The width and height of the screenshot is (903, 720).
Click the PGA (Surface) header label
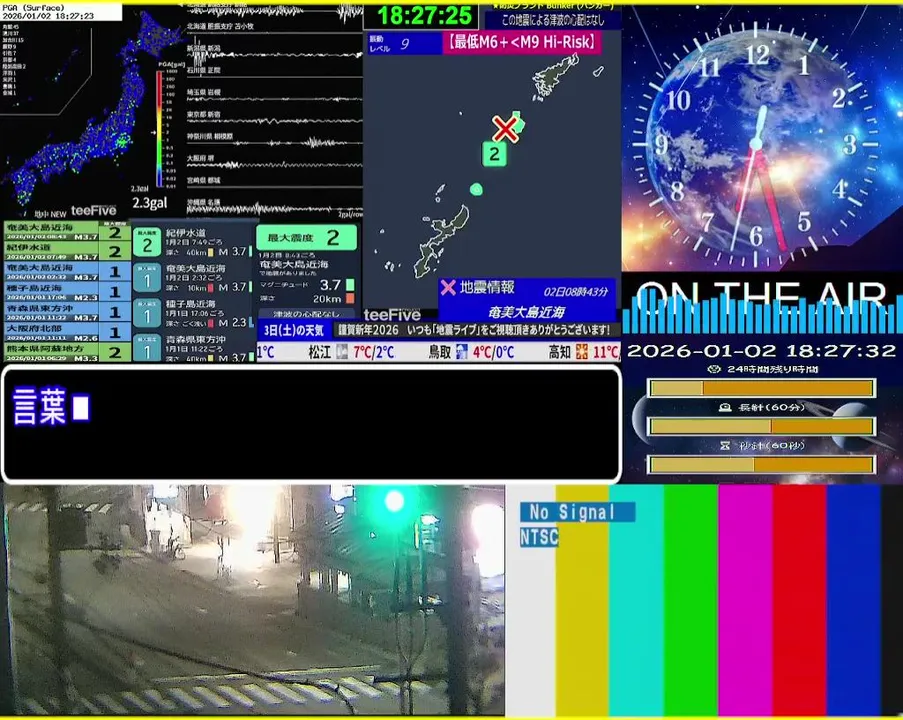(x=34, y=8)
